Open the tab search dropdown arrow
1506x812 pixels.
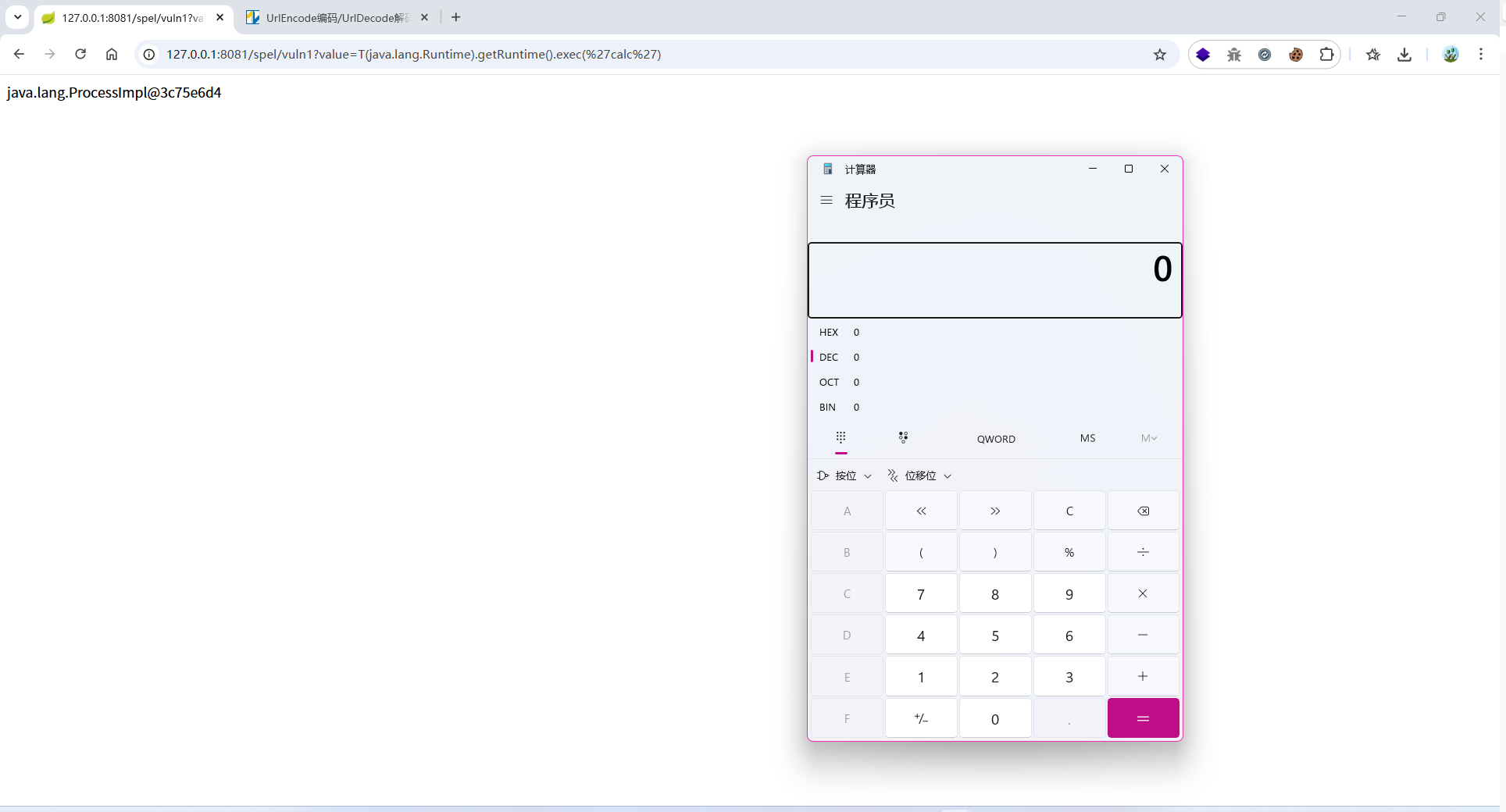click(x=17, y=16)
